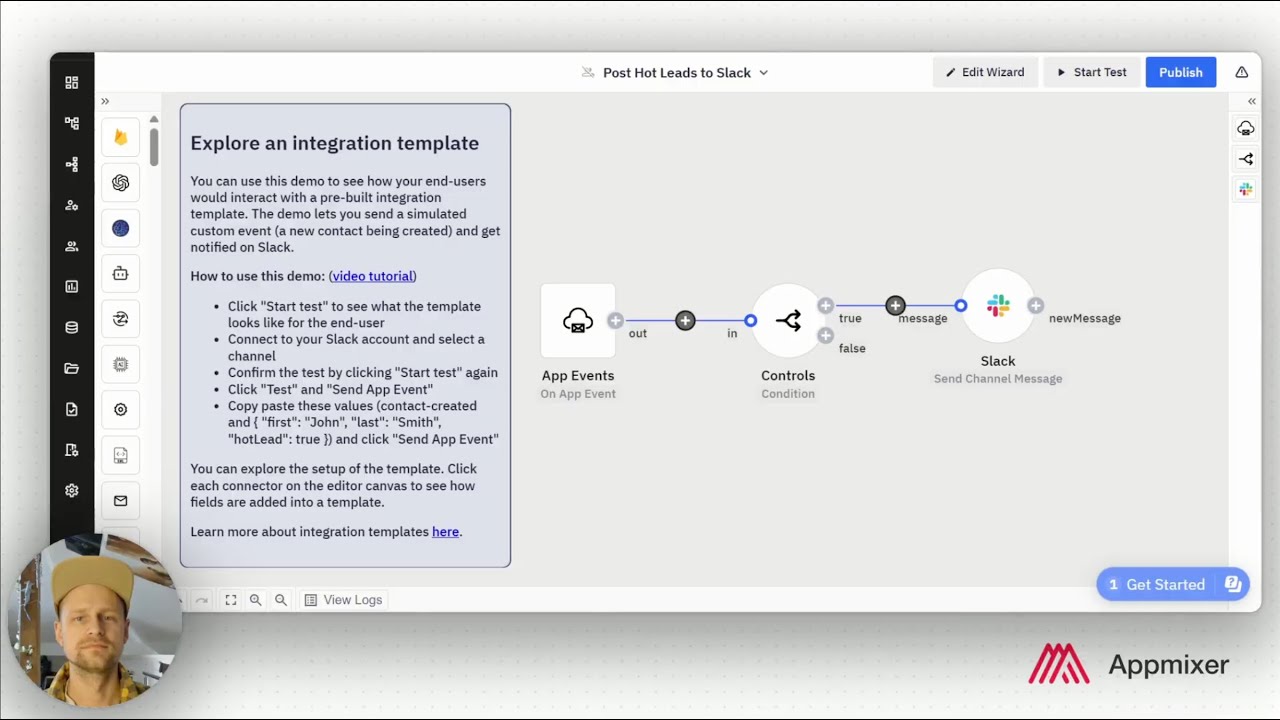Select Controls branch icon in right panel
This screenshot has width=1280, height=720.
pos(1246,159)
